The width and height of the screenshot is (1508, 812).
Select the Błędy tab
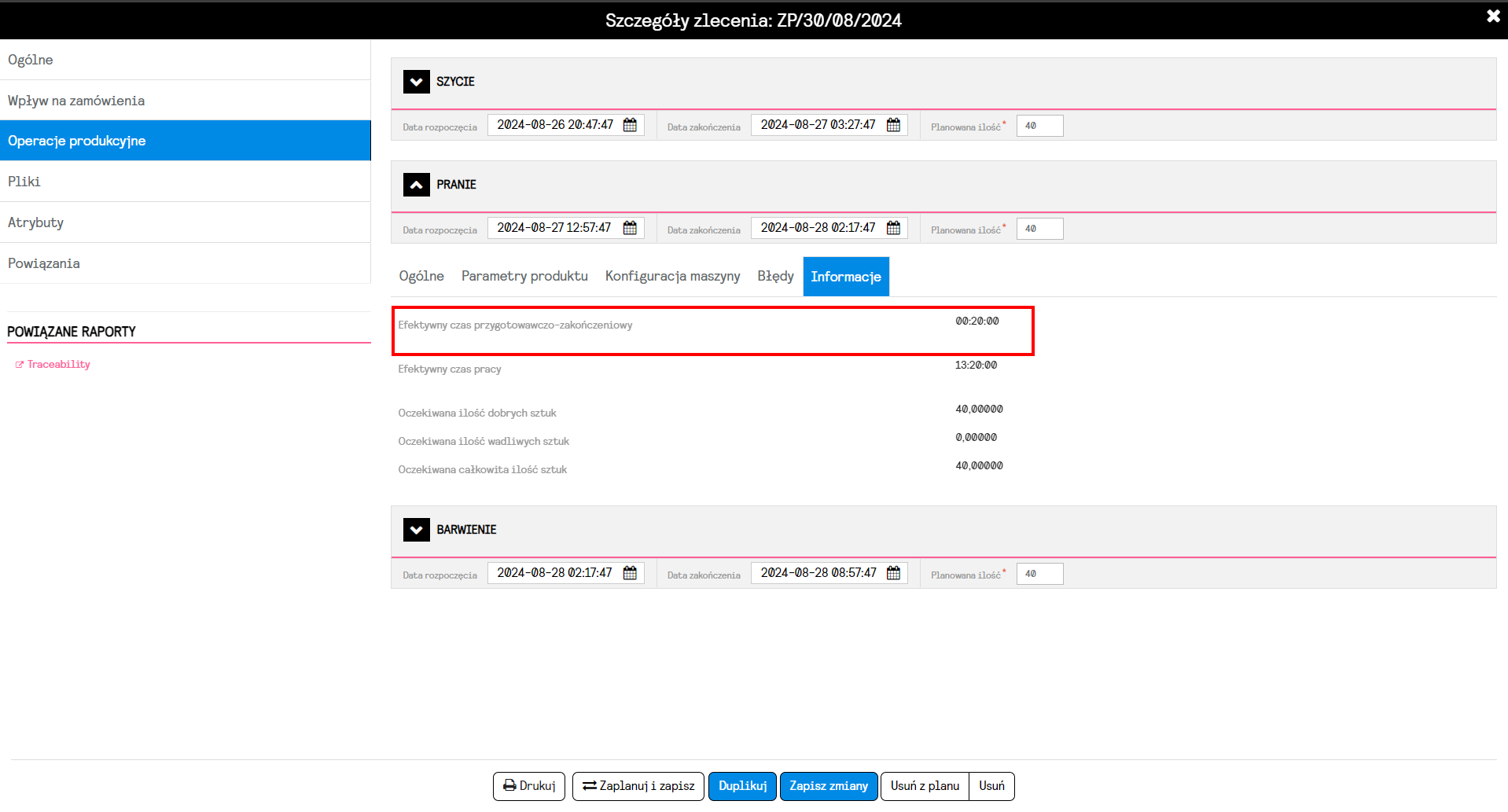pyautogui.click(x=775, y=276)
